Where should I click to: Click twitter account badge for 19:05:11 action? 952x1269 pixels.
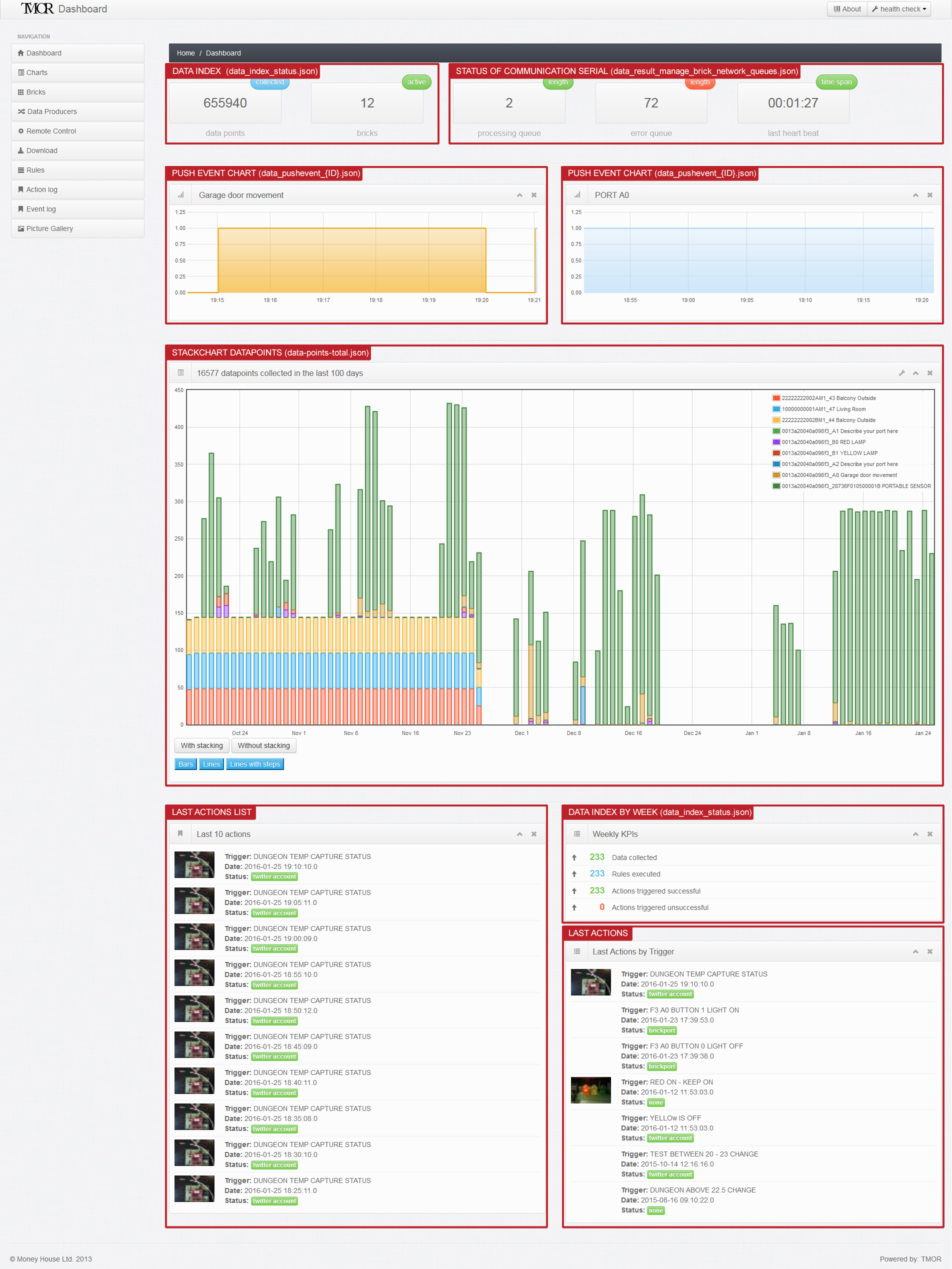click(x=274, y=912)
